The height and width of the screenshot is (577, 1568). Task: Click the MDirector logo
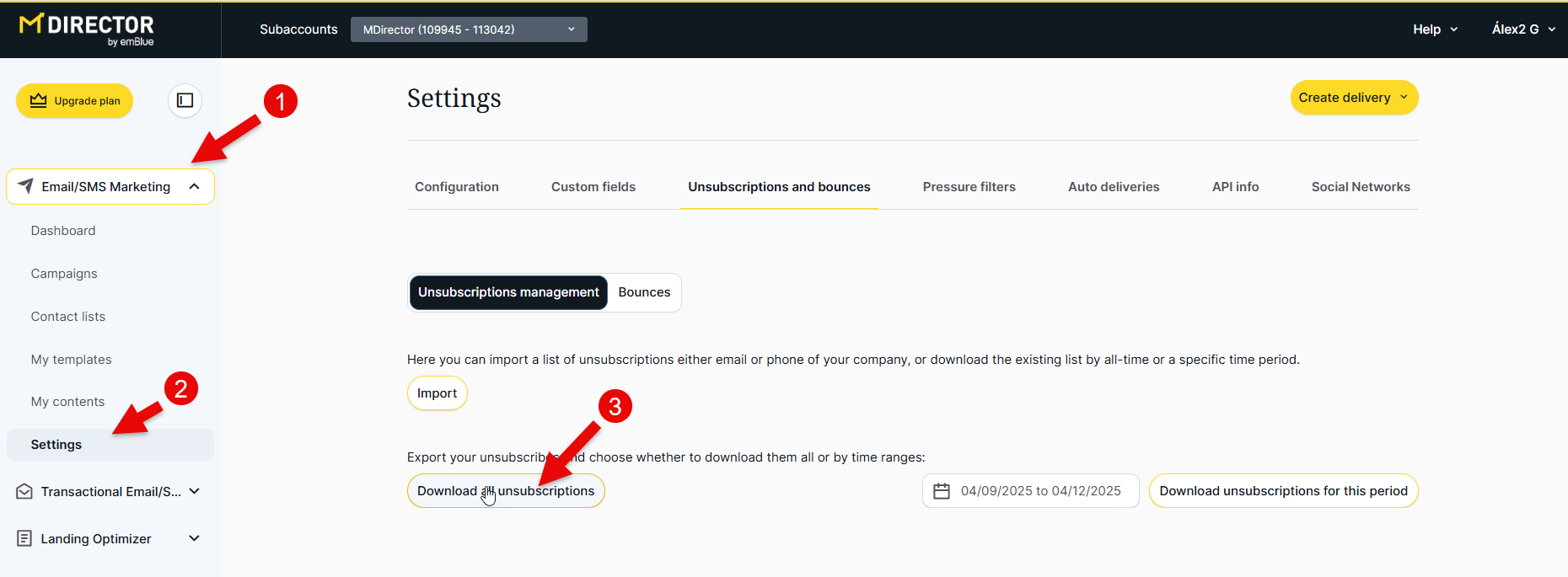tap(87, 29)
